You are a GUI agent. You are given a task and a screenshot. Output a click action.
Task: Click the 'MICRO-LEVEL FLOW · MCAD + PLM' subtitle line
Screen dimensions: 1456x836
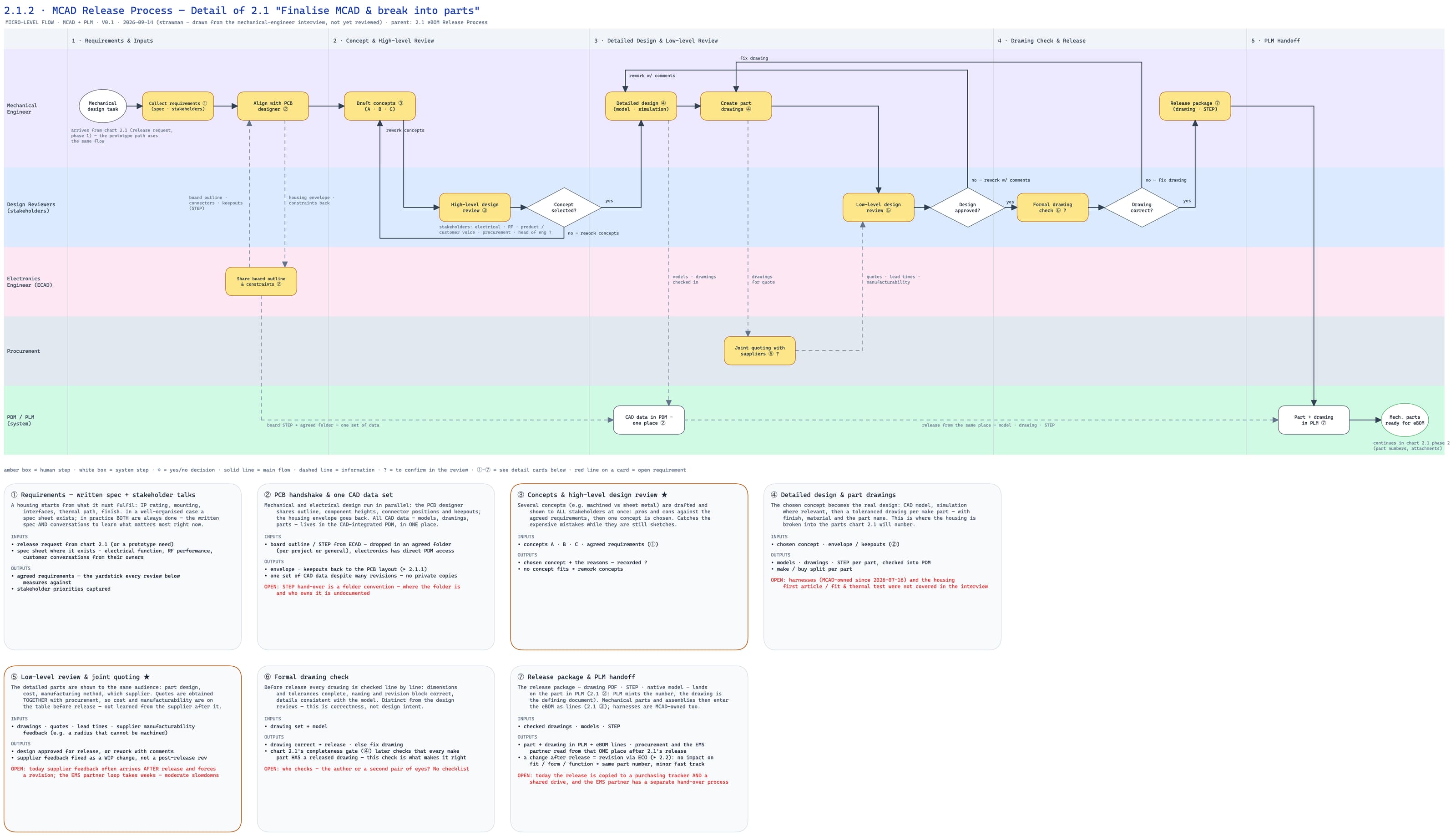[x=246, y=22]
